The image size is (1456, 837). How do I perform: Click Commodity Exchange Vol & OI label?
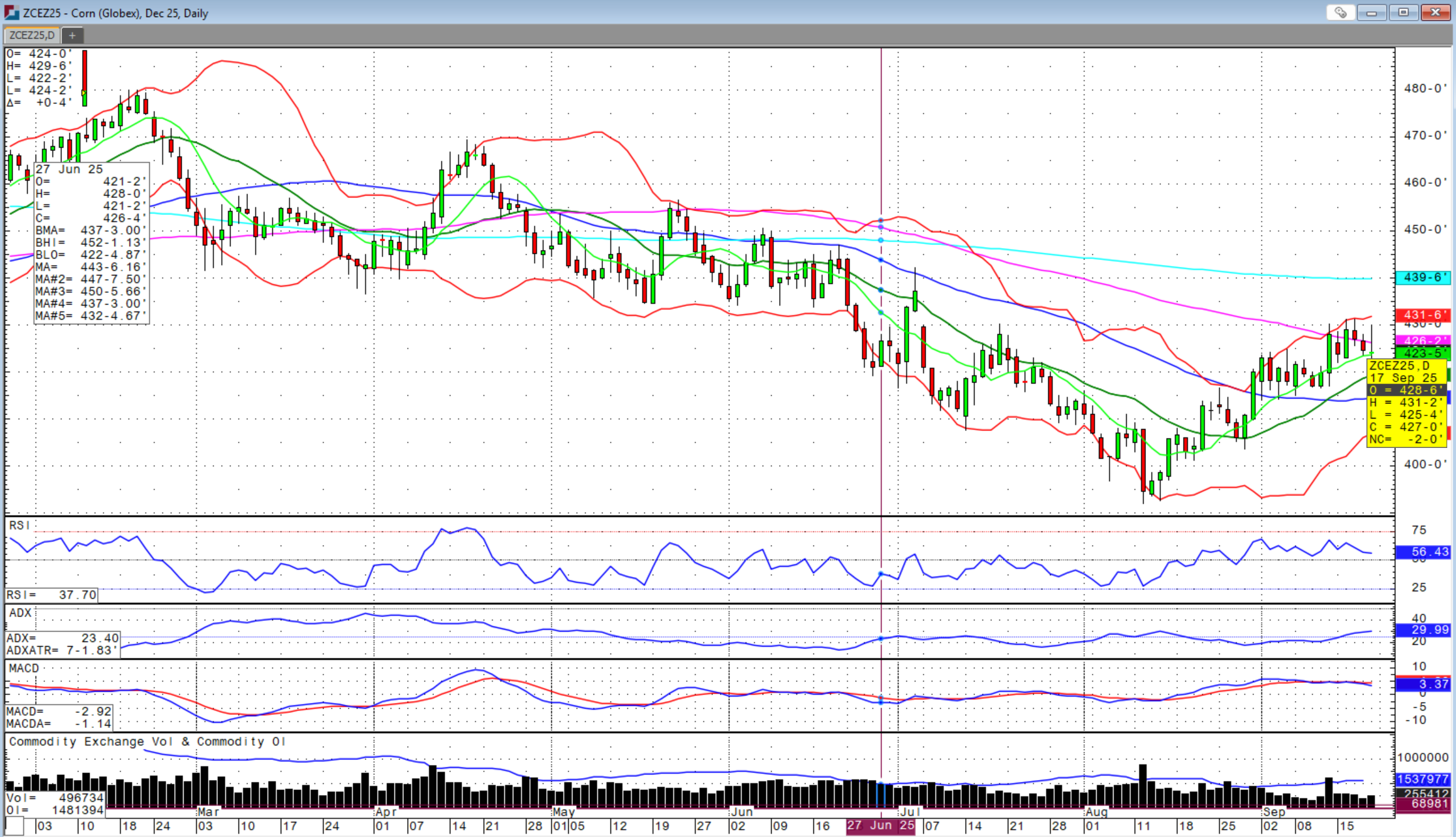(147, 742)
